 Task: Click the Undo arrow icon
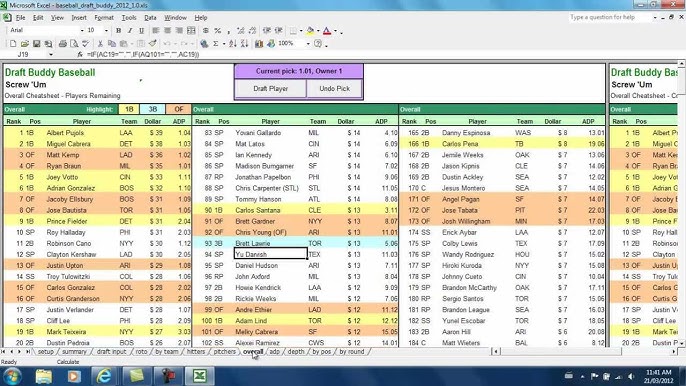pos(167,43)
